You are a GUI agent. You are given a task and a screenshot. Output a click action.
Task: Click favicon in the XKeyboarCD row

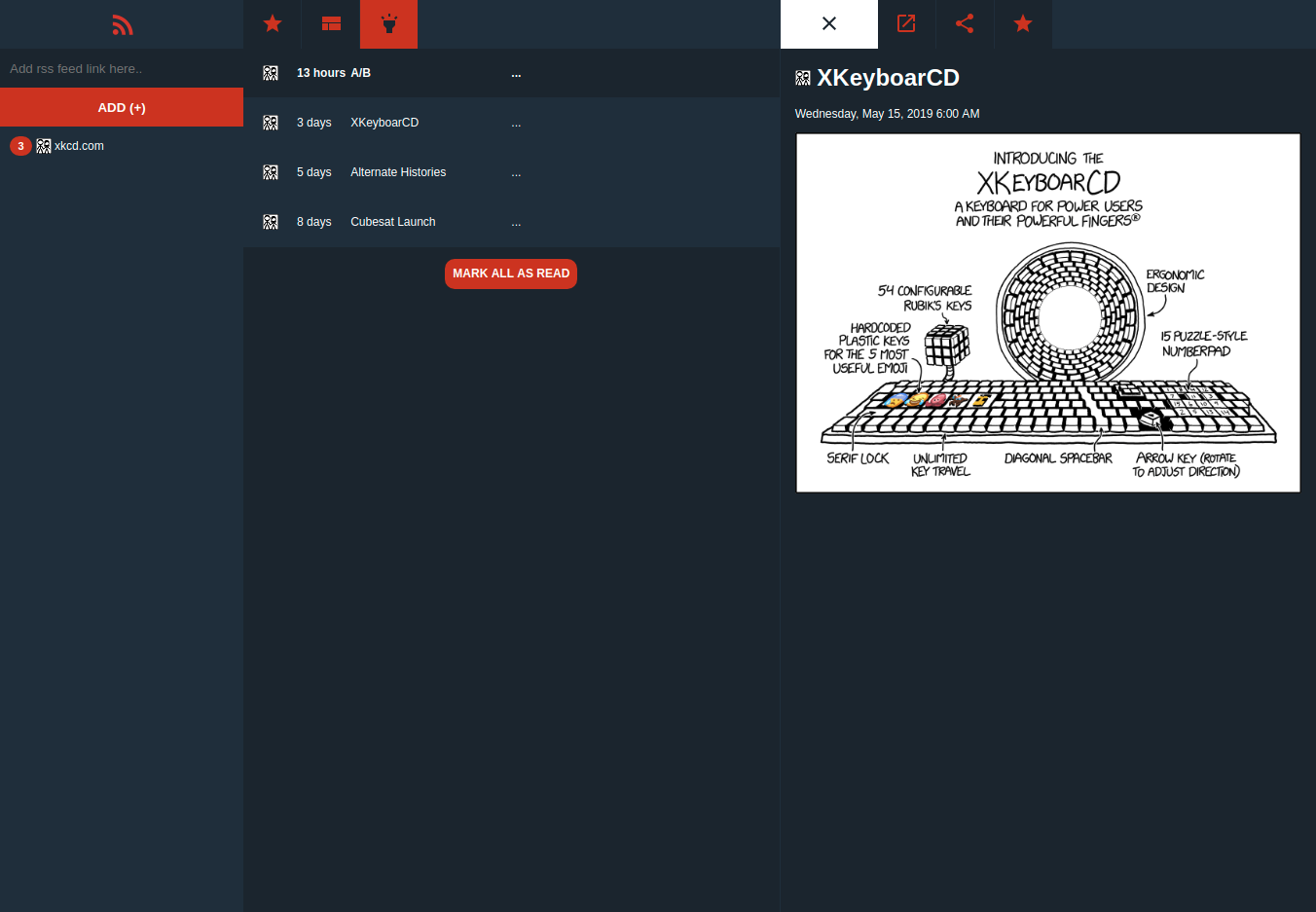pos(271,123)
